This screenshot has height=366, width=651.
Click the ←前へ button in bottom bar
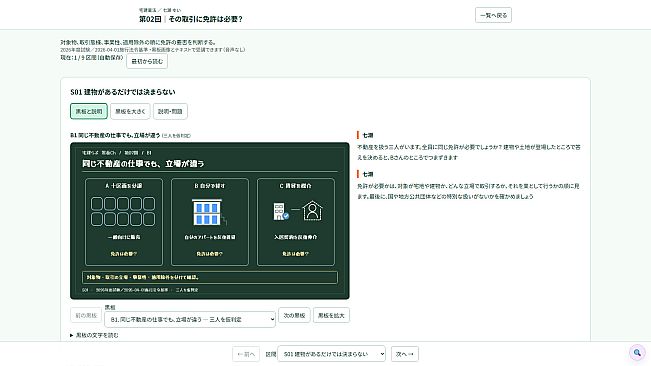pyautogui.click(x=246, y=354)
